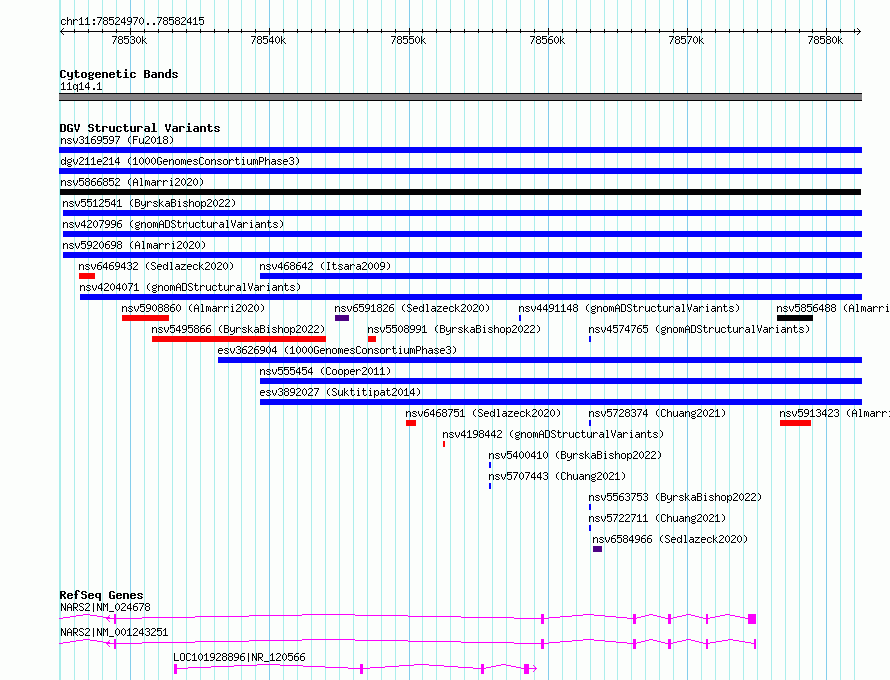Viewport: 890px width, 680px height.
Task: Open nsv4207996 gnomADStructuralVariants entry
Action: (x=462, y=234)
